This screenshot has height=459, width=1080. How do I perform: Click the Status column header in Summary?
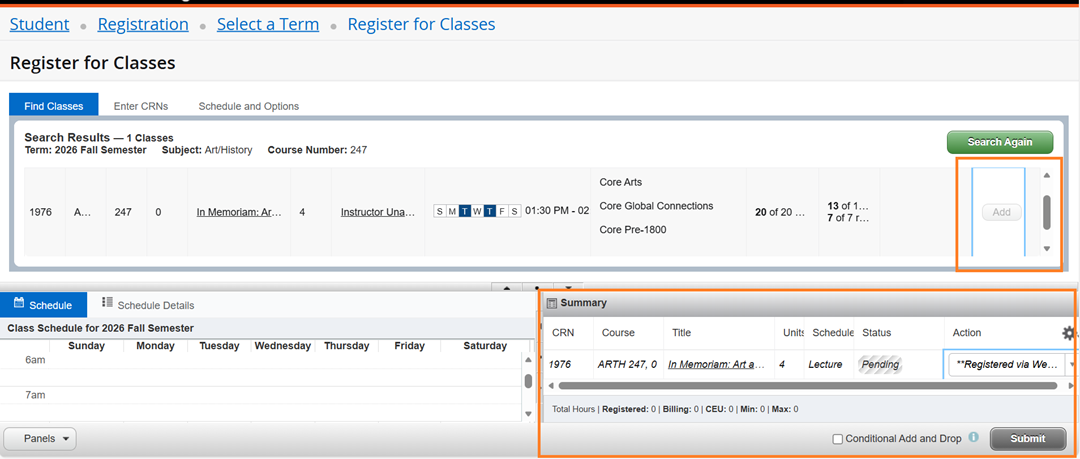[877, 333]
